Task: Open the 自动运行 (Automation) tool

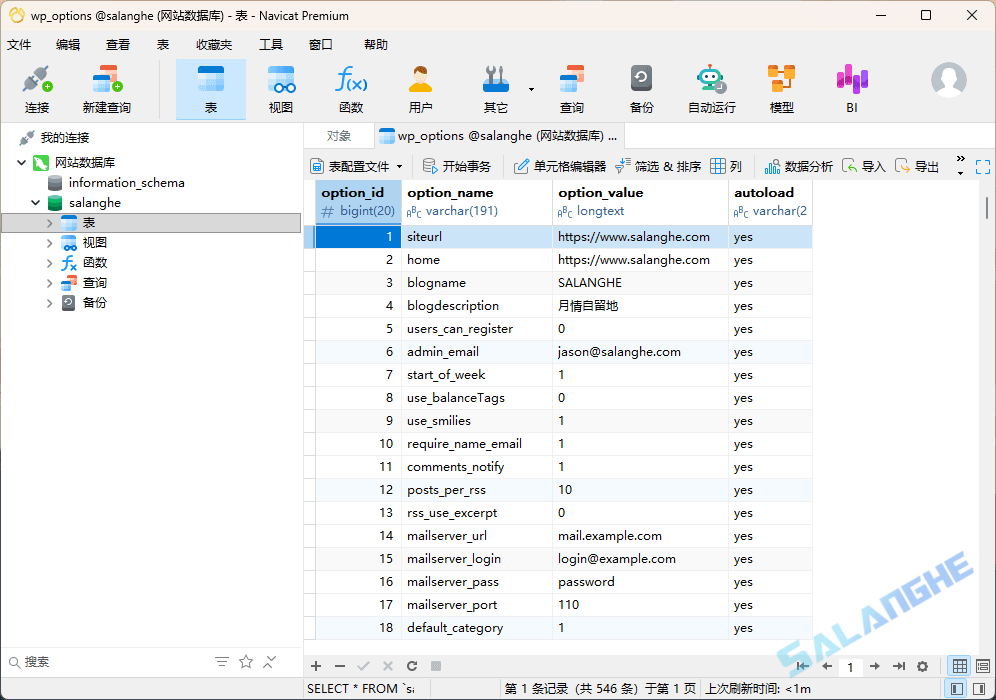Action: 712,88
